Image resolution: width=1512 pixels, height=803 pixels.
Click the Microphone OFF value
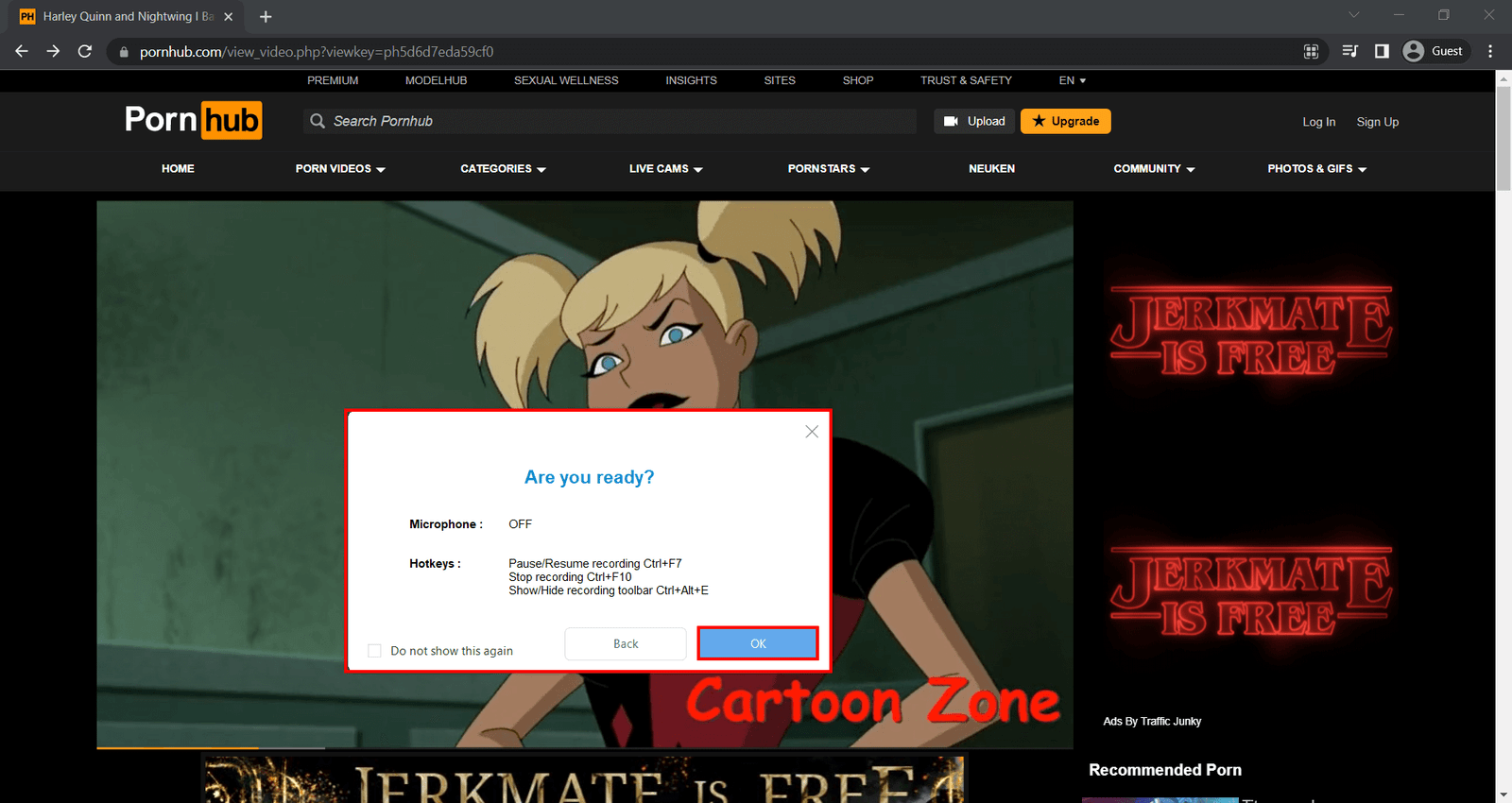[521, 524]
